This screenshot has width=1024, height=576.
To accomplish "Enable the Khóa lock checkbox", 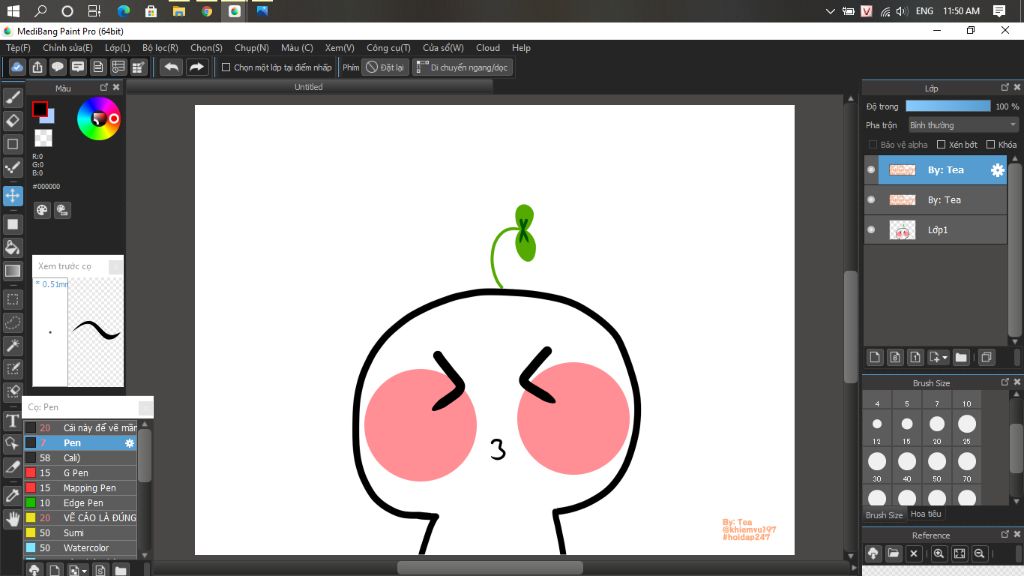I will point(991,144).
